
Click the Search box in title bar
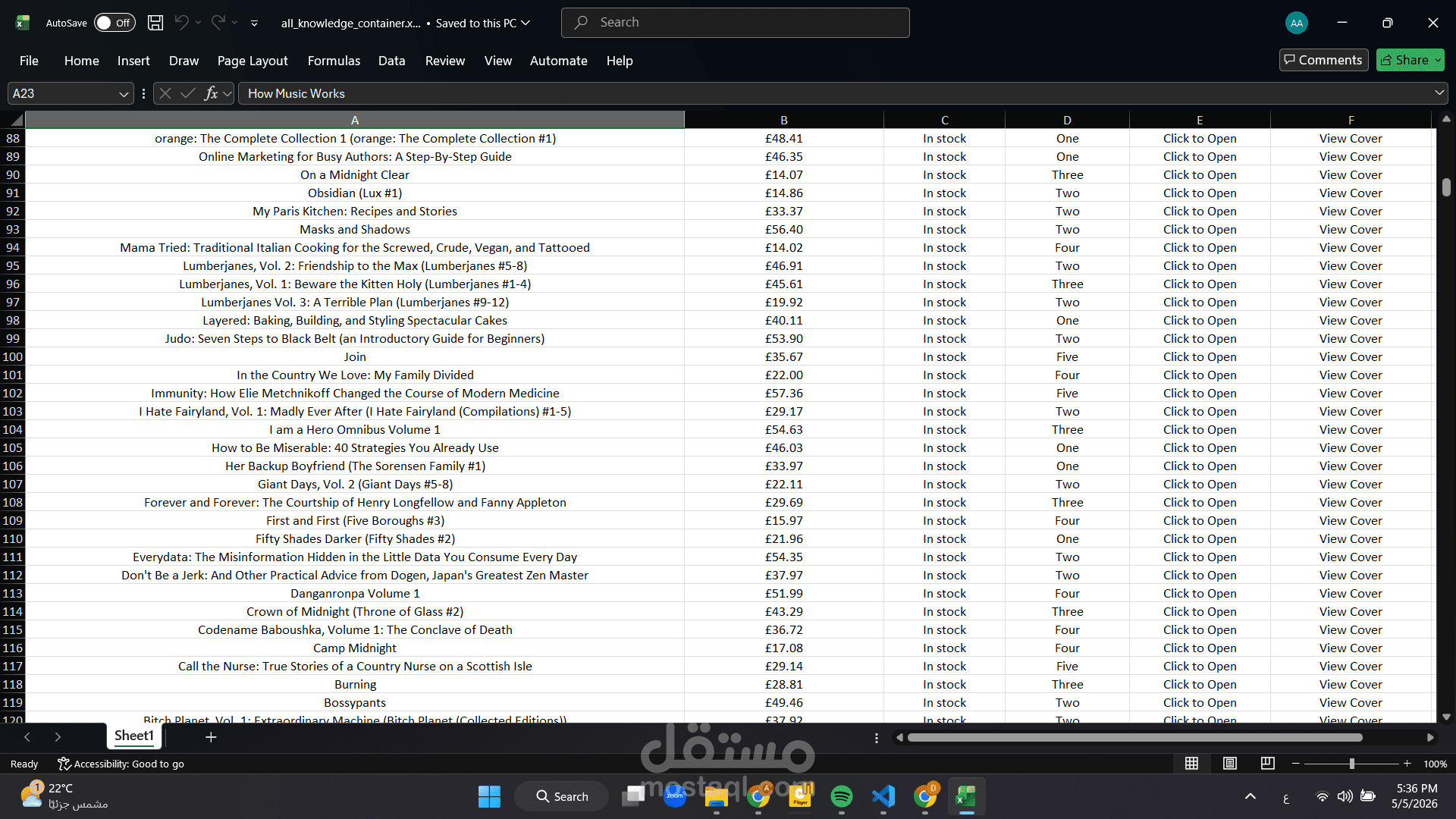click(735, 23)
